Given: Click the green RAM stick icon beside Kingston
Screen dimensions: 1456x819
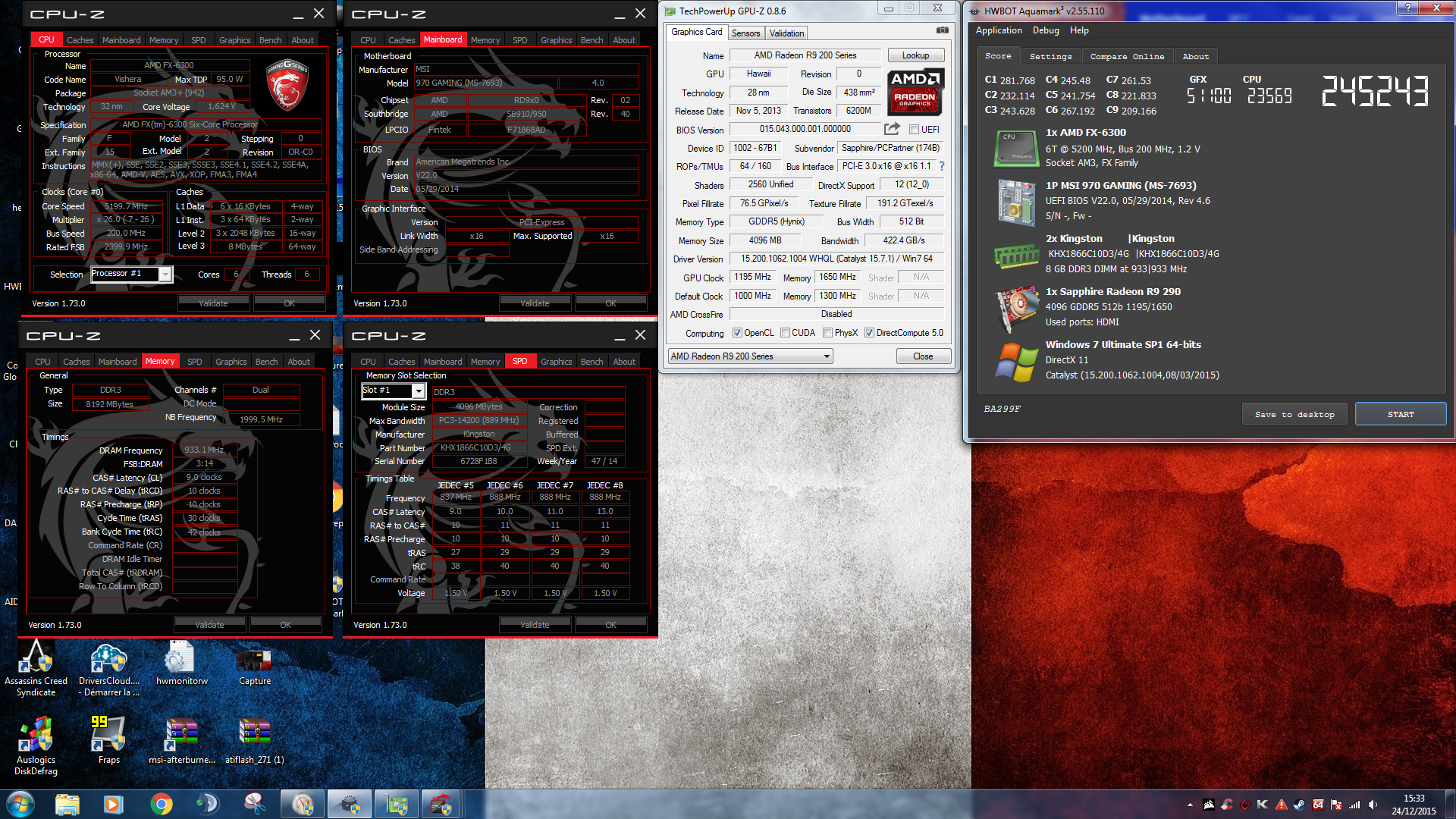Looking at the screenshot, I should (1016, 256).
